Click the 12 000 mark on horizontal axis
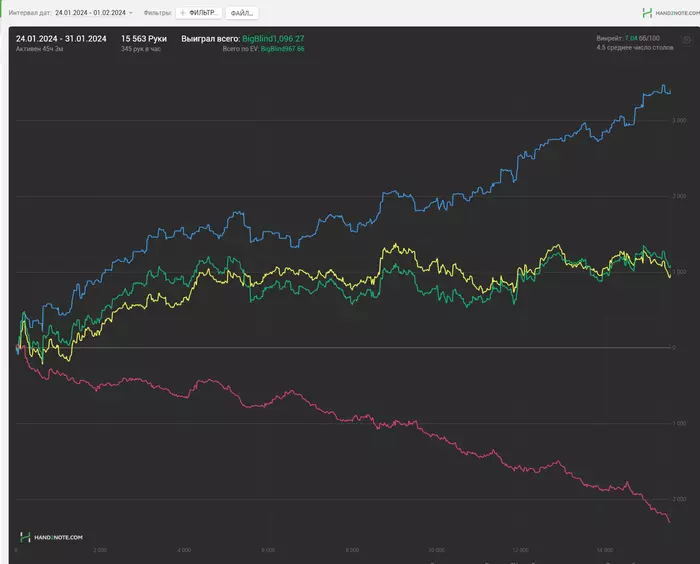This screenshot has width=700, height=564. point(520,551)
